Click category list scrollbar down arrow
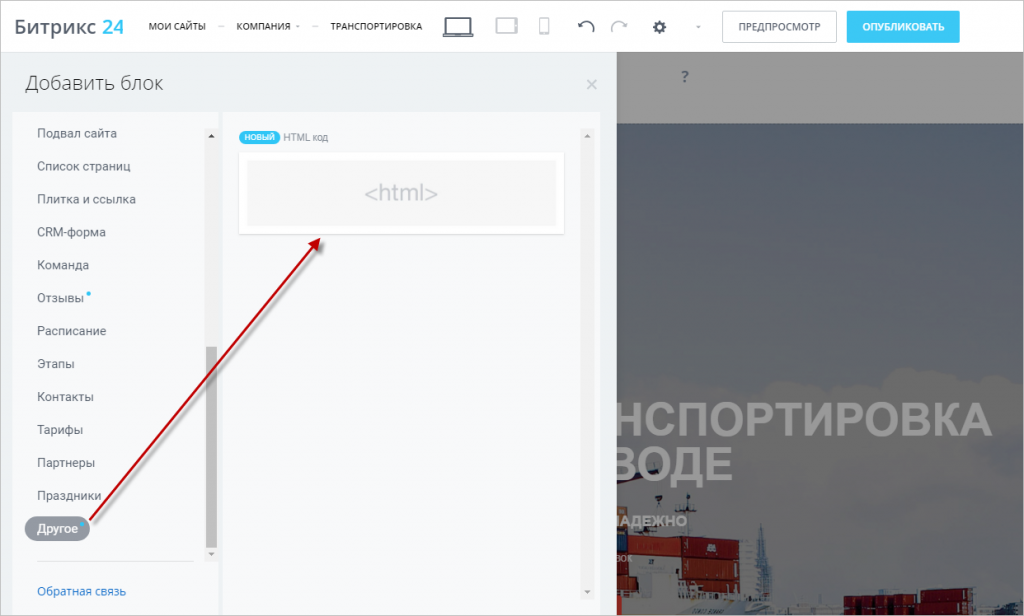 point(211,554)
